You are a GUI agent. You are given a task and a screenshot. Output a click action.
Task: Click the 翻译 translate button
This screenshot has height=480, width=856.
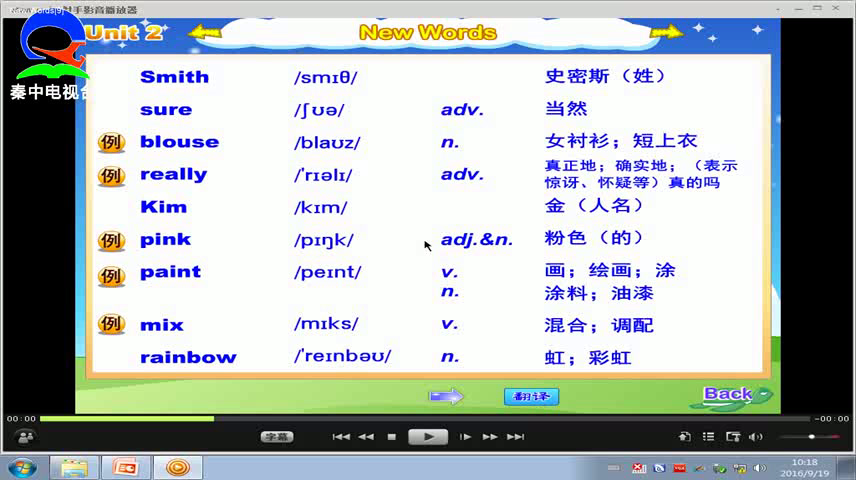[531, 396]
